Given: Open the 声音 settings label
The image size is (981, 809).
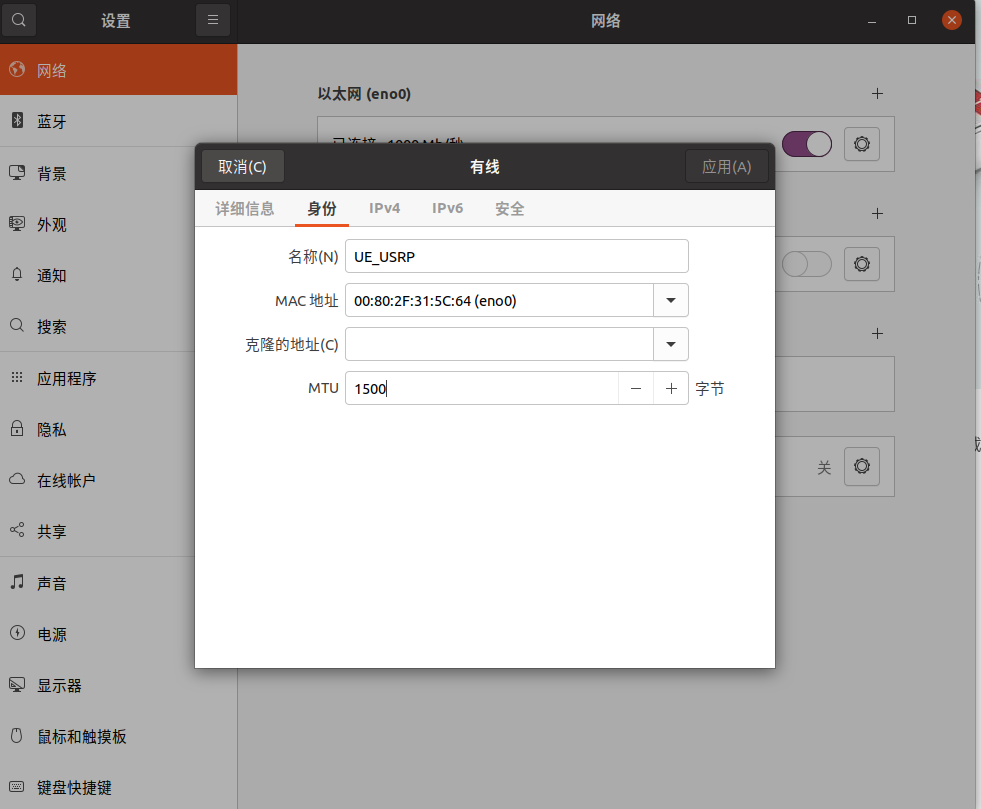Looking at the screenshot, I should click(52, 583).
